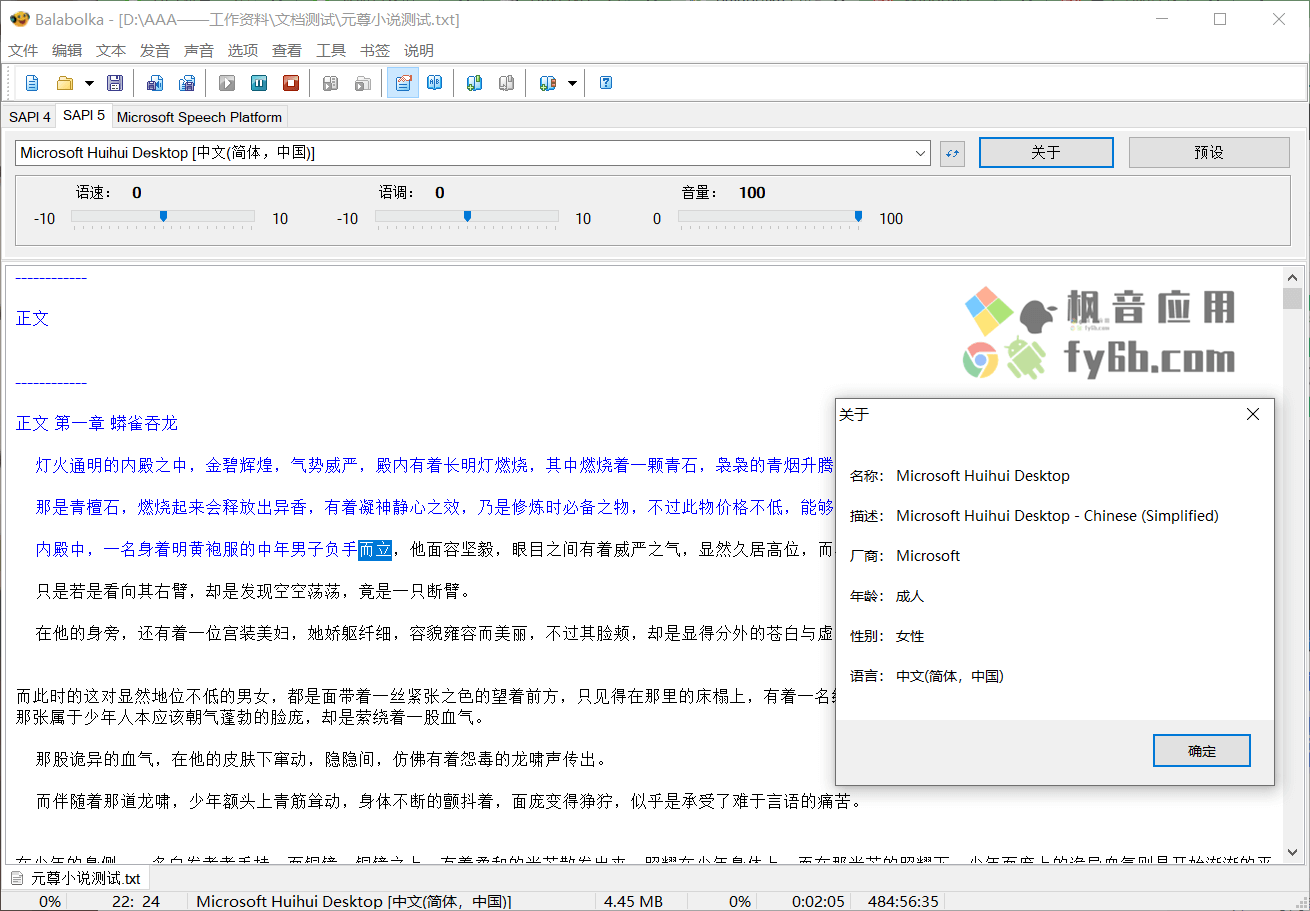Switch to the SAPI 4 tab
Viewport: 1310px width, 911px height.
(x=30, y=117)
